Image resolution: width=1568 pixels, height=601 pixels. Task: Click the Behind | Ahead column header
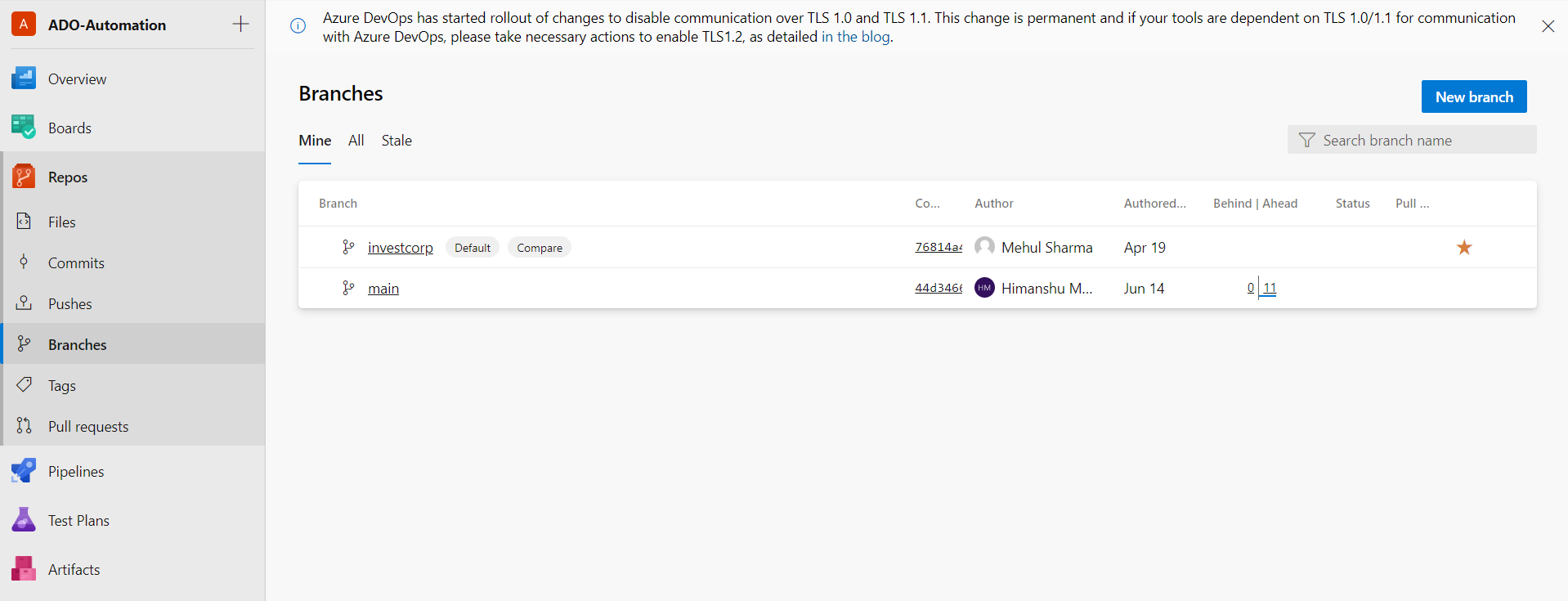(x=1255, y=204)
